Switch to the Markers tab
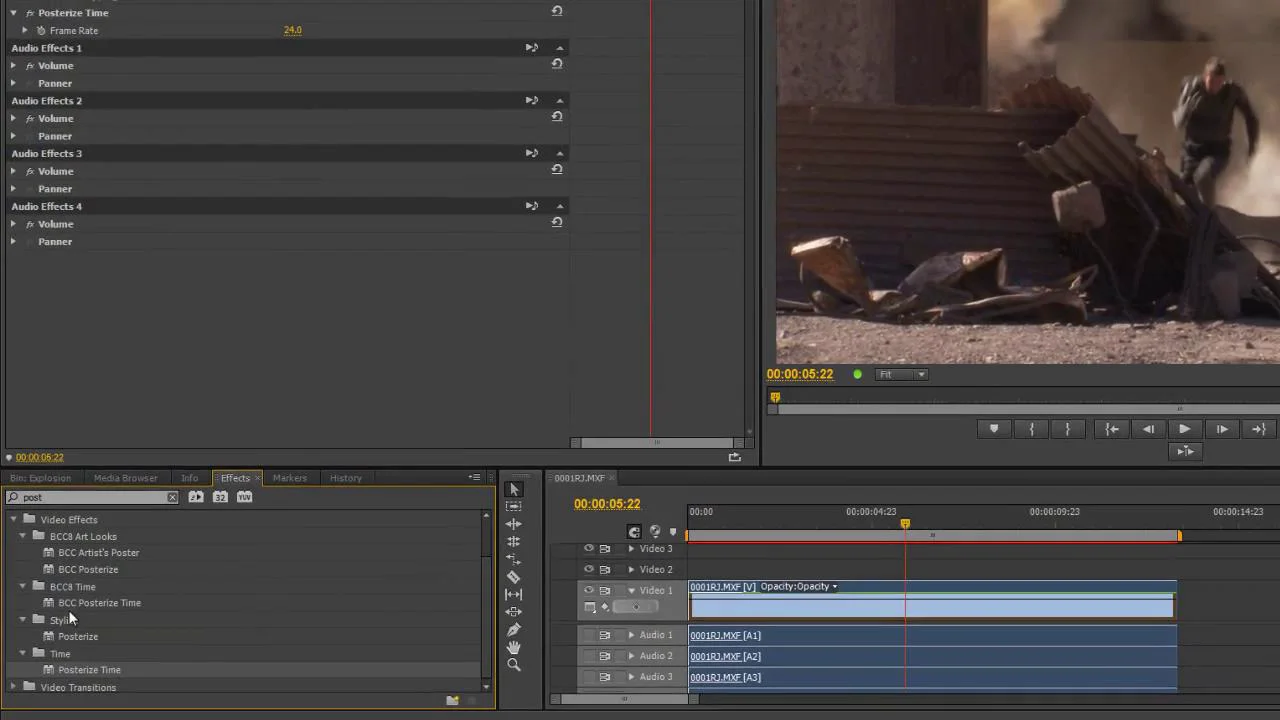This screenshot has width=1280, height=720. pyautogui.click(x=290, y=478)
